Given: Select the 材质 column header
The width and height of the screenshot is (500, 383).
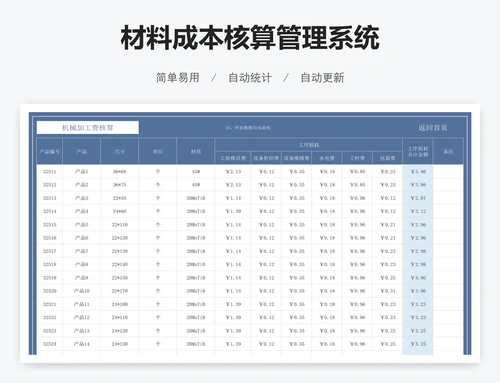Looking at the screenshot, I should click(x=196, y=151).
